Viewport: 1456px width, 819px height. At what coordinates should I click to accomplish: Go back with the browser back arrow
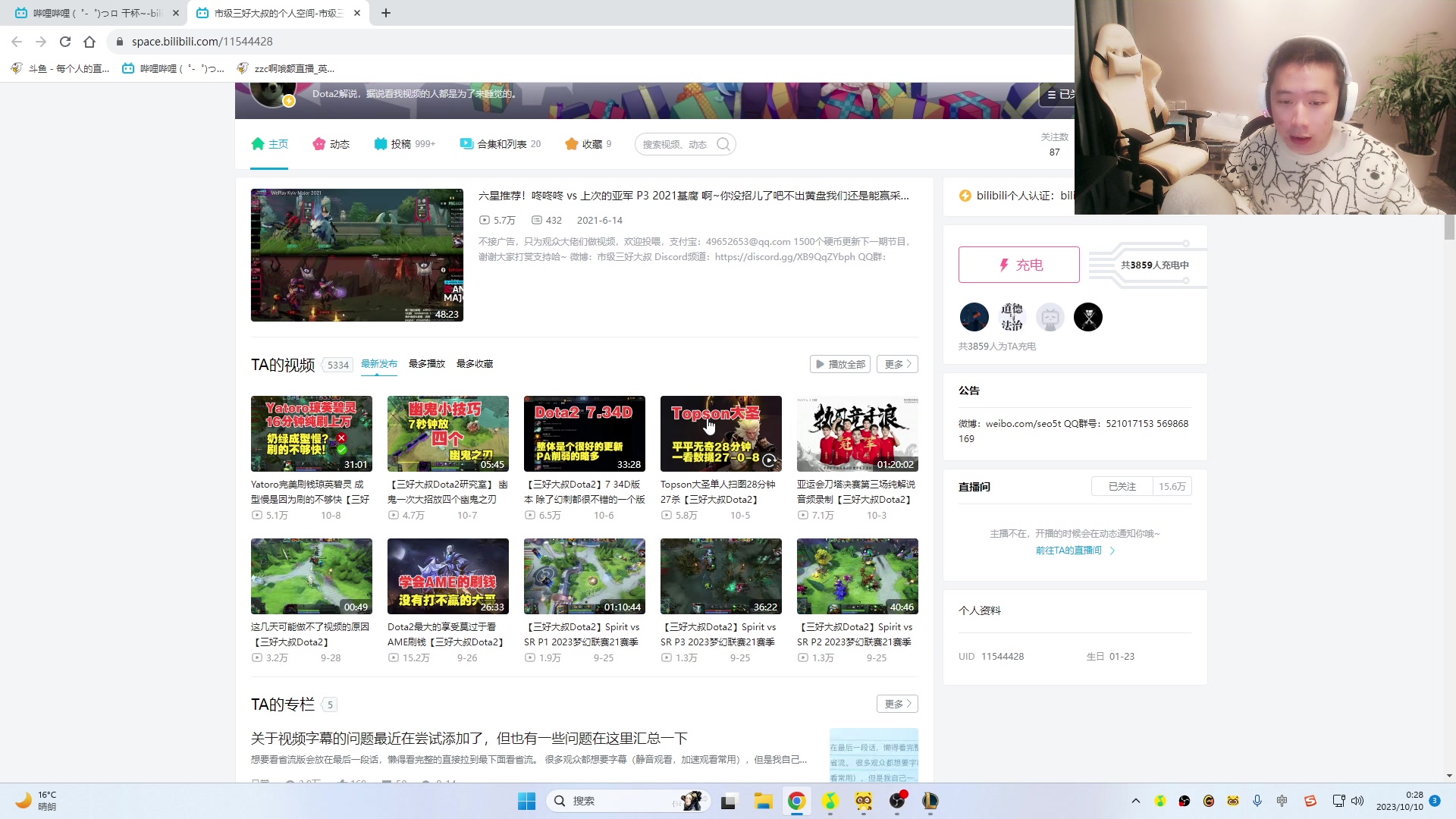[17, 42]
